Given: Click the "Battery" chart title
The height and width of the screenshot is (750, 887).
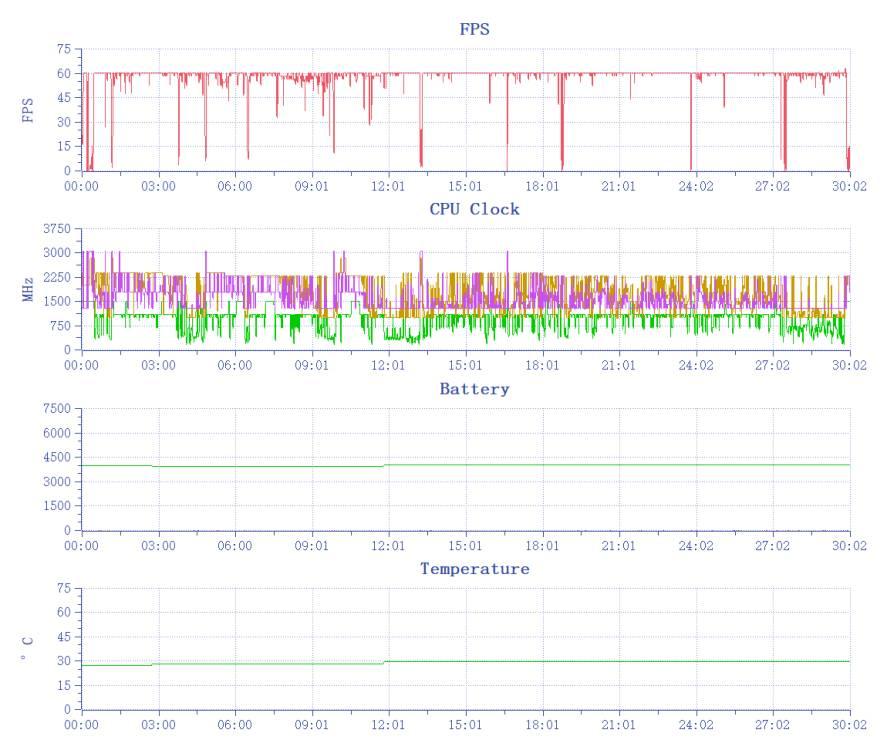Looking at the screenshot, I should [x=474, y=389].
